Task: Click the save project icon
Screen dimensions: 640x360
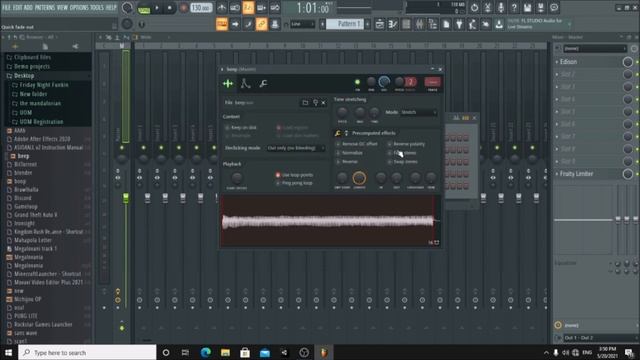Action: coord(527,8)
